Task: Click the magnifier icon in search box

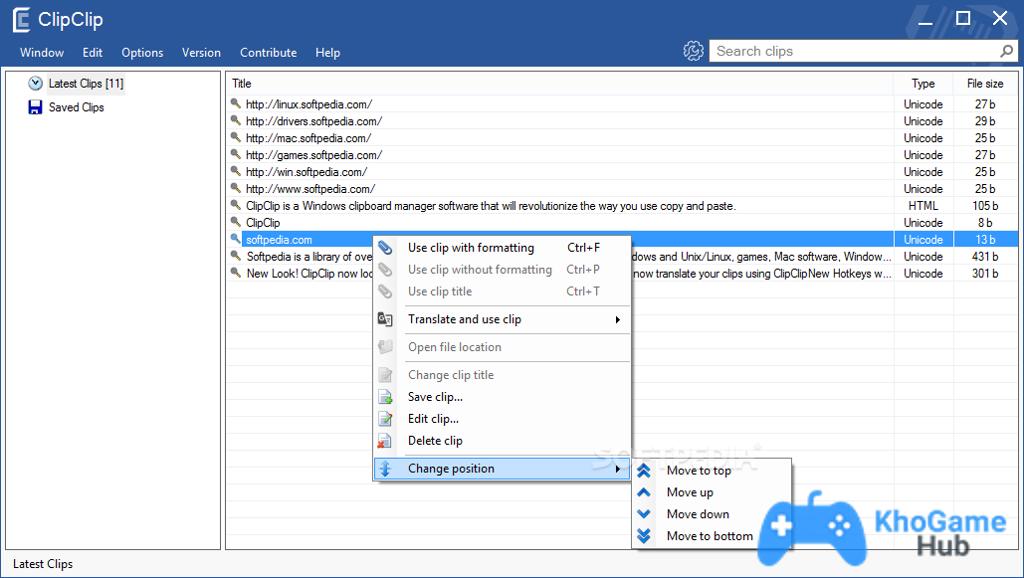Action: [x=1006, y=51]
